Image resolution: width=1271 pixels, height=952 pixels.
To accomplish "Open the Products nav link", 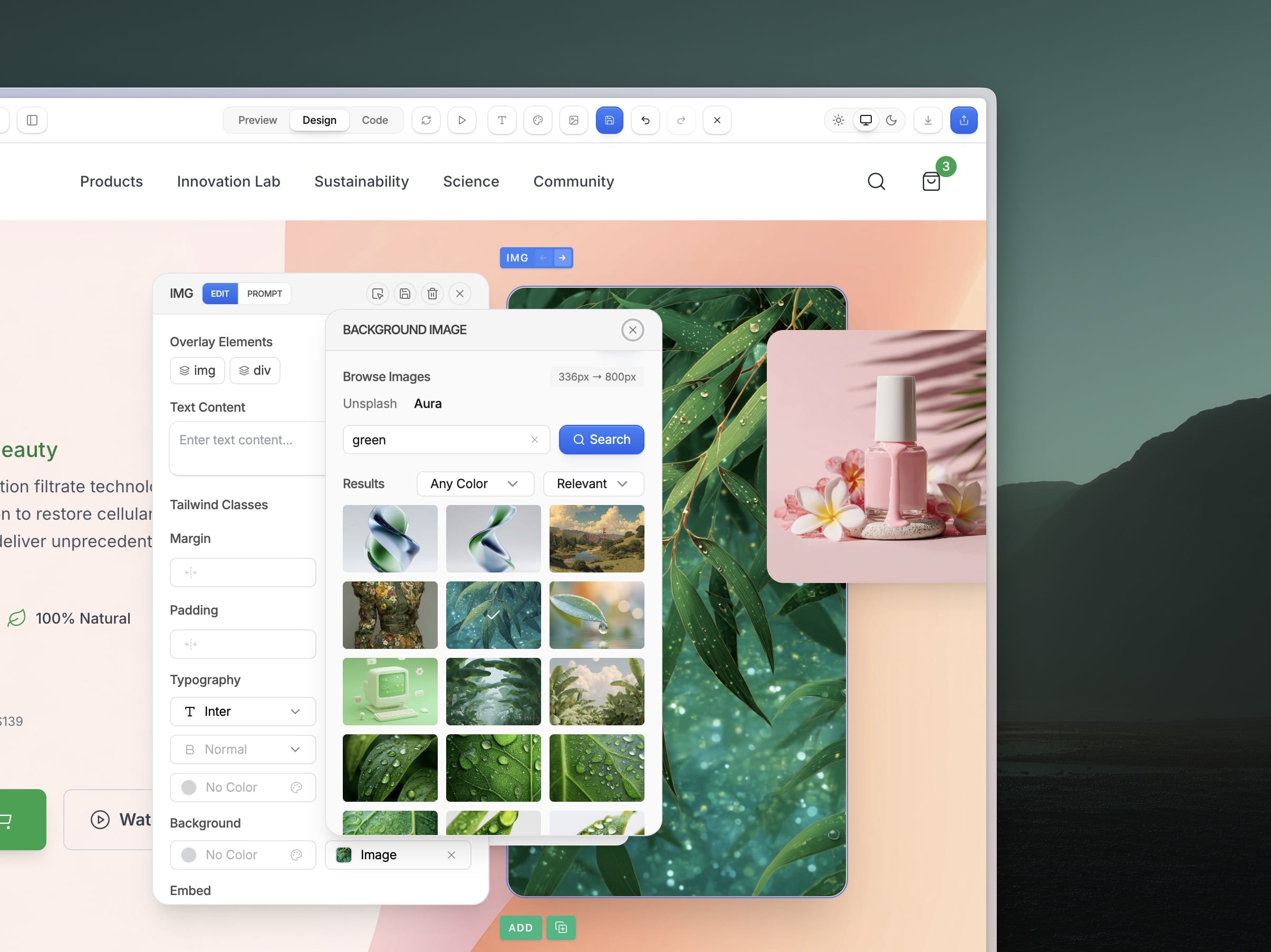I will [x=111, y=181].
